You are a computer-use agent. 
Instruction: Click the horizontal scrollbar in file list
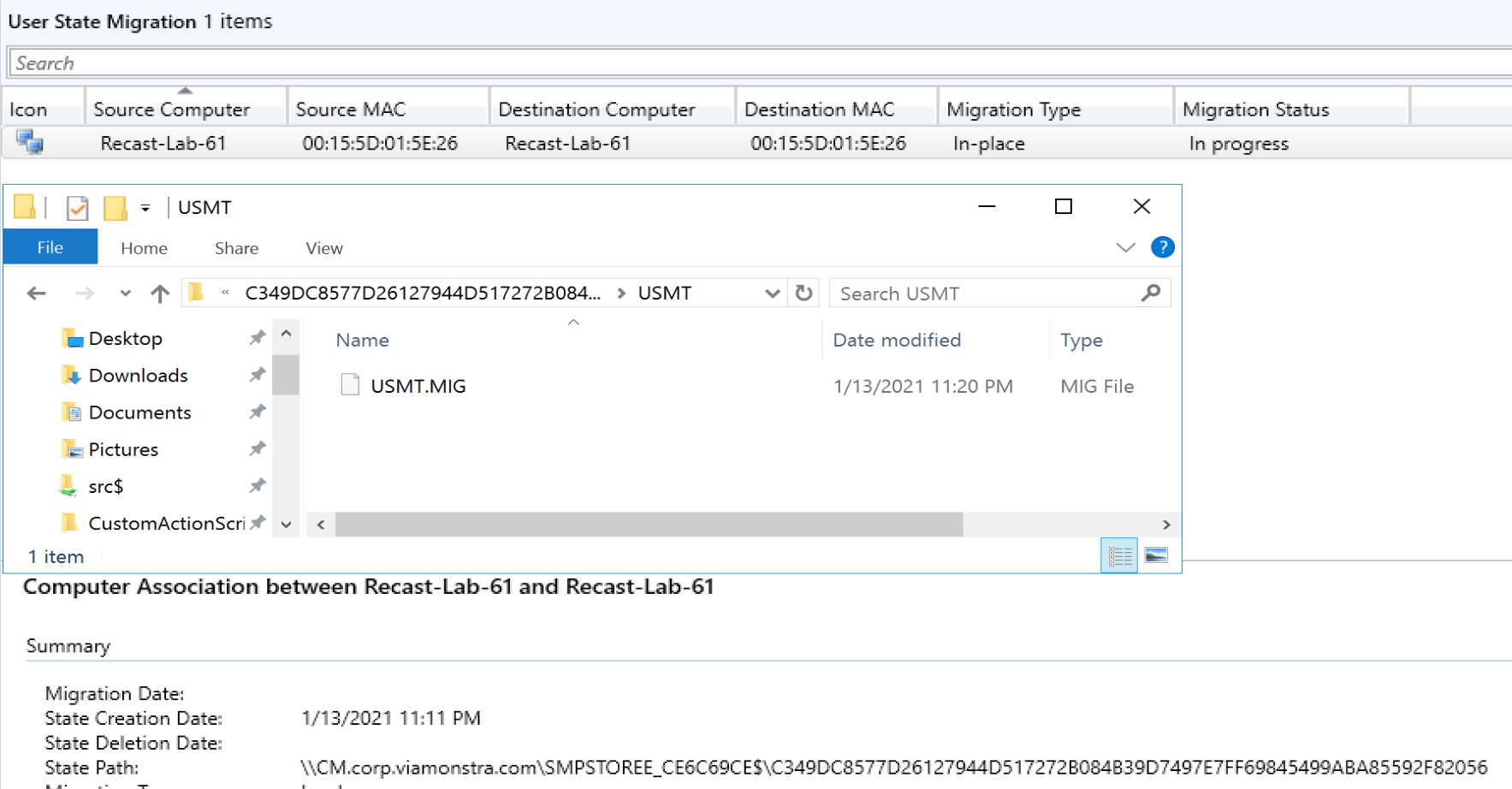pyautogui.click(x=649, y=525)
